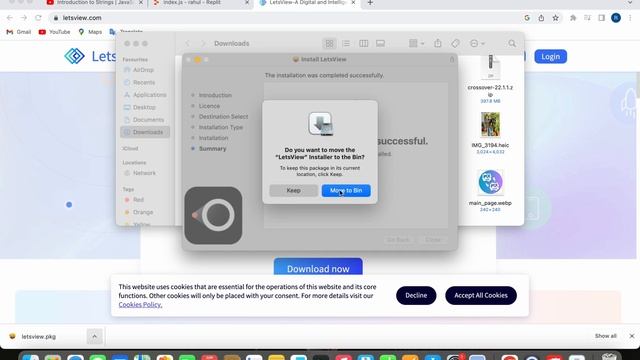This screenshot has height=360, width=640.
Task: Open the YouTube bookmark
Action: point(54,32)
